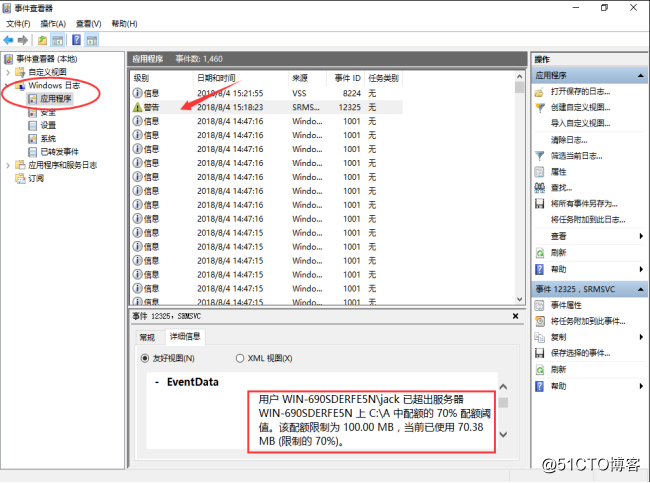Click 清除日志 action
This screenshot has width=650, height=483.
(569, 140)
